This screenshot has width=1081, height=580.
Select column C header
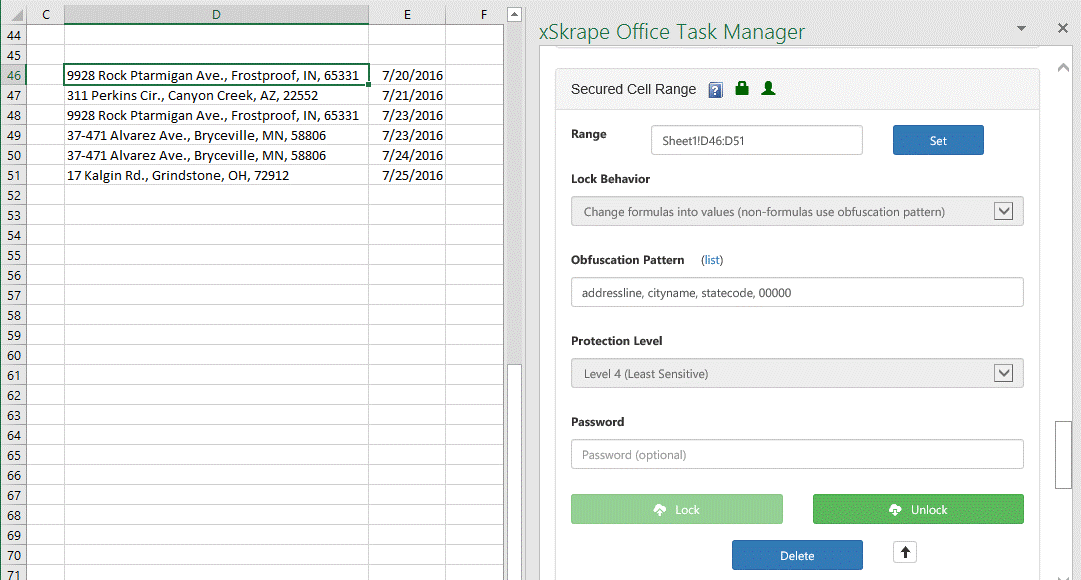[x=46, y=14]
